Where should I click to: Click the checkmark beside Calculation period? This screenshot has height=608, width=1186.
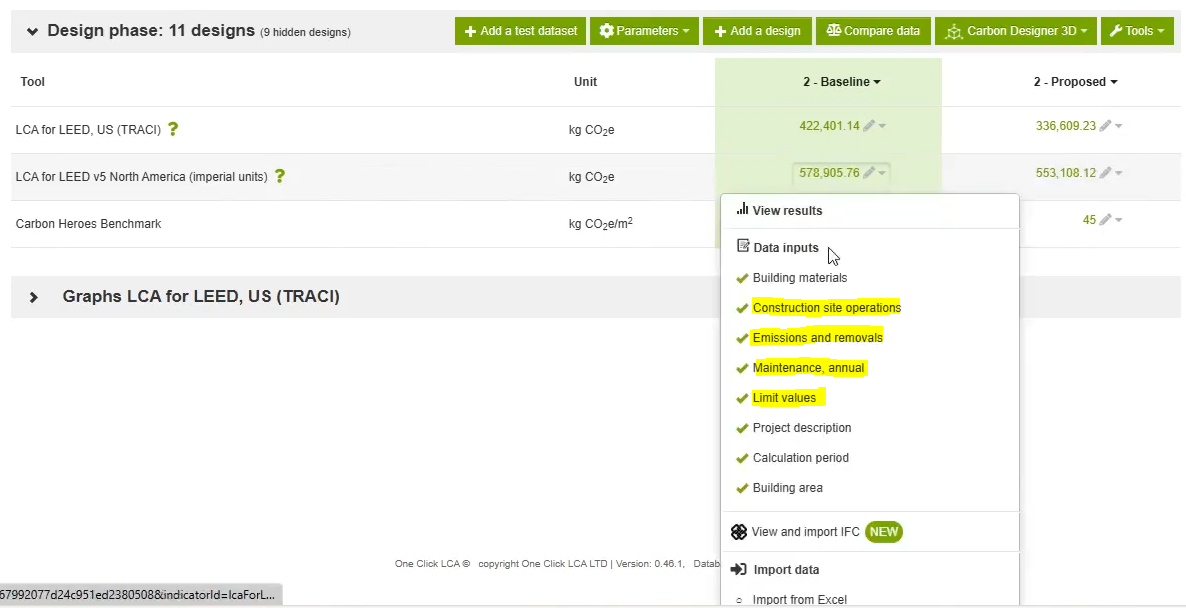(x=742, y=458)
